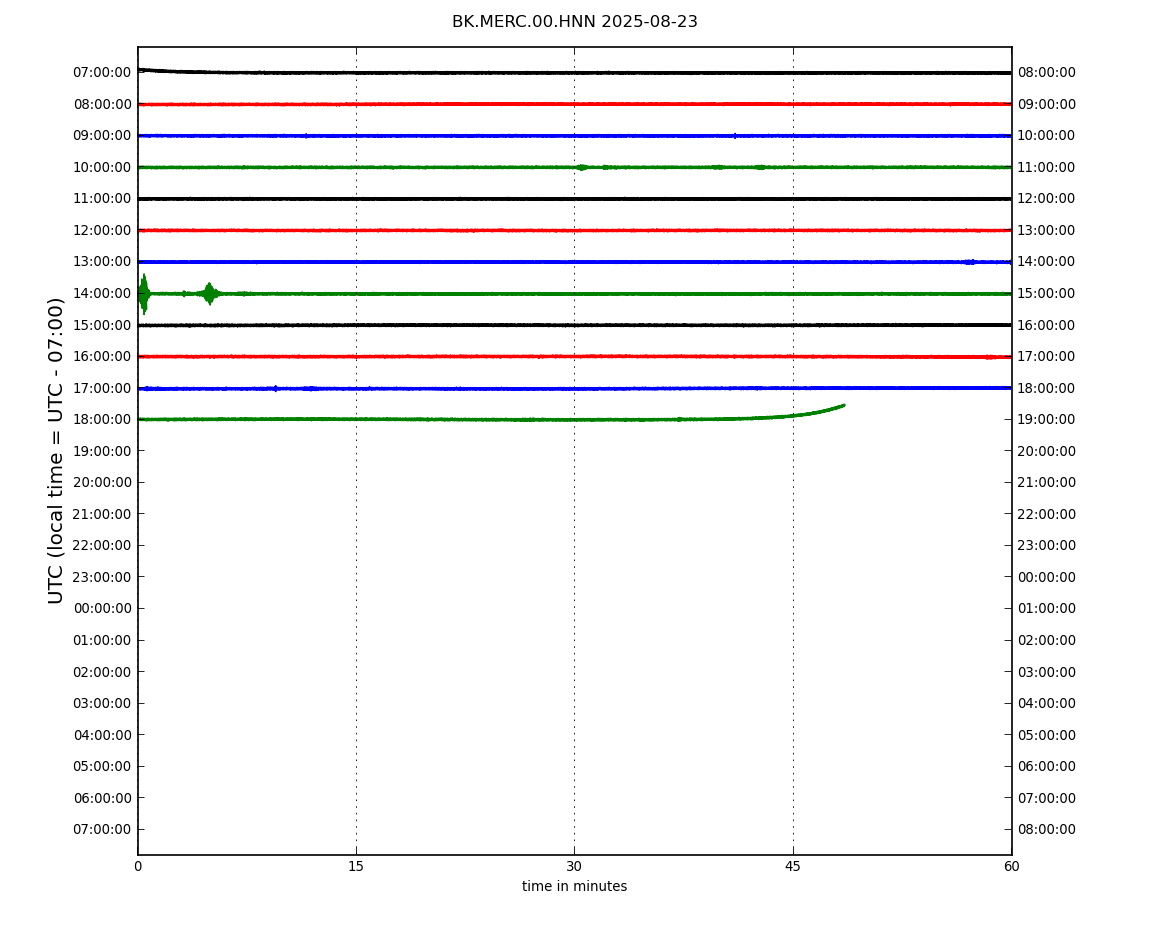This screenshot has height=950, width=1150.
Task: Click the 'UTC (local time = UTC - 07:00)' axis label
Action: (x=56, y=450)
